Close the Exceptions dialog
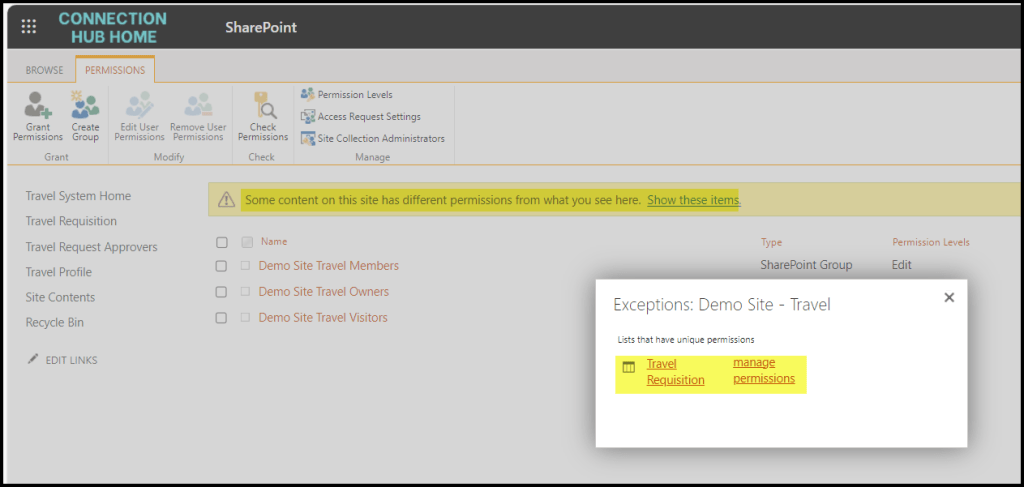 pyautogui.click(x=949, y=298)
